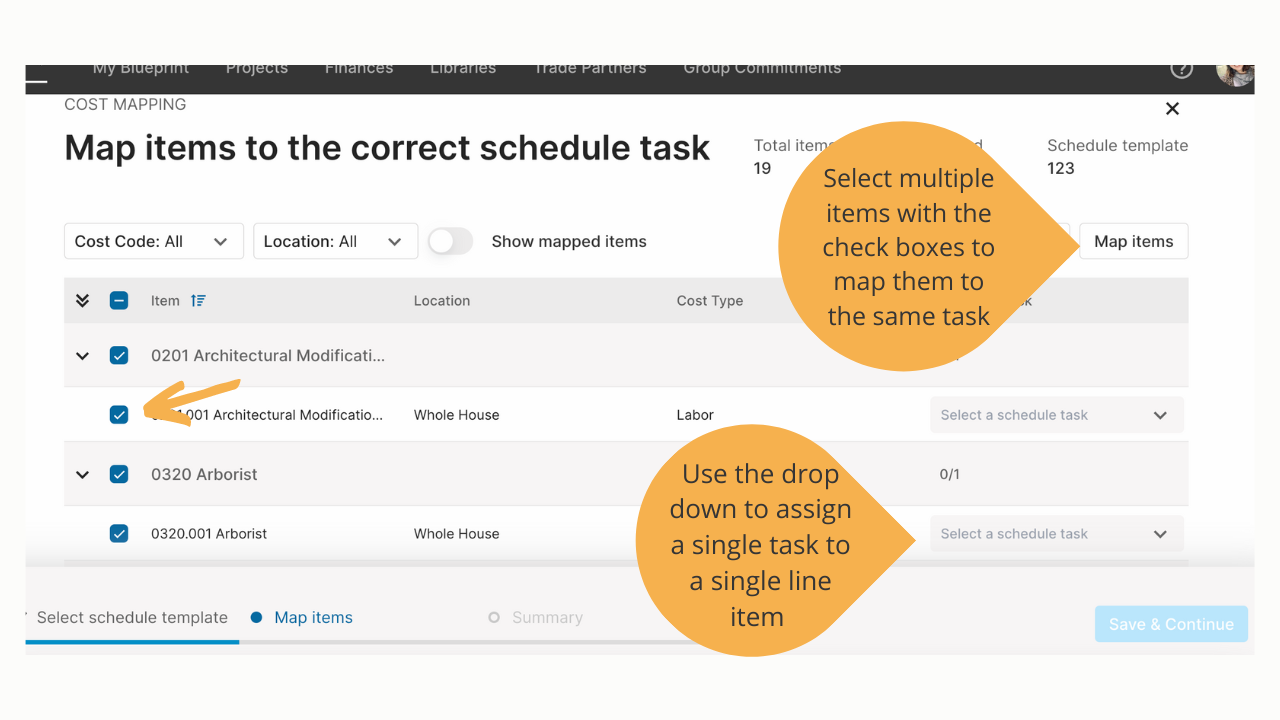
Task: Toggle the select-all checkbox in header
Action: [x=119, y=300]
